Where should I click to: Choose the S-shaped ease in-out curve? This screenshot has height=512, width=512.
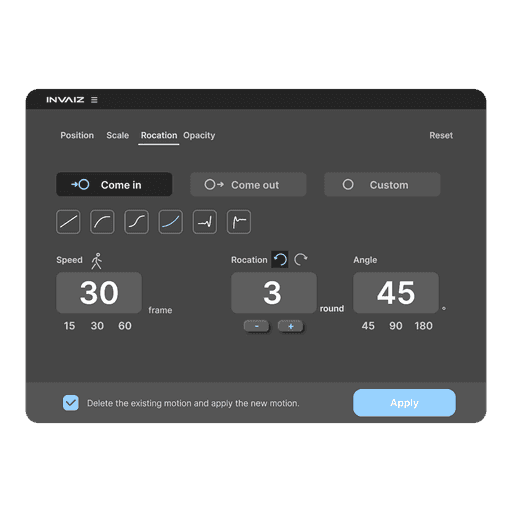pos(136,222)
